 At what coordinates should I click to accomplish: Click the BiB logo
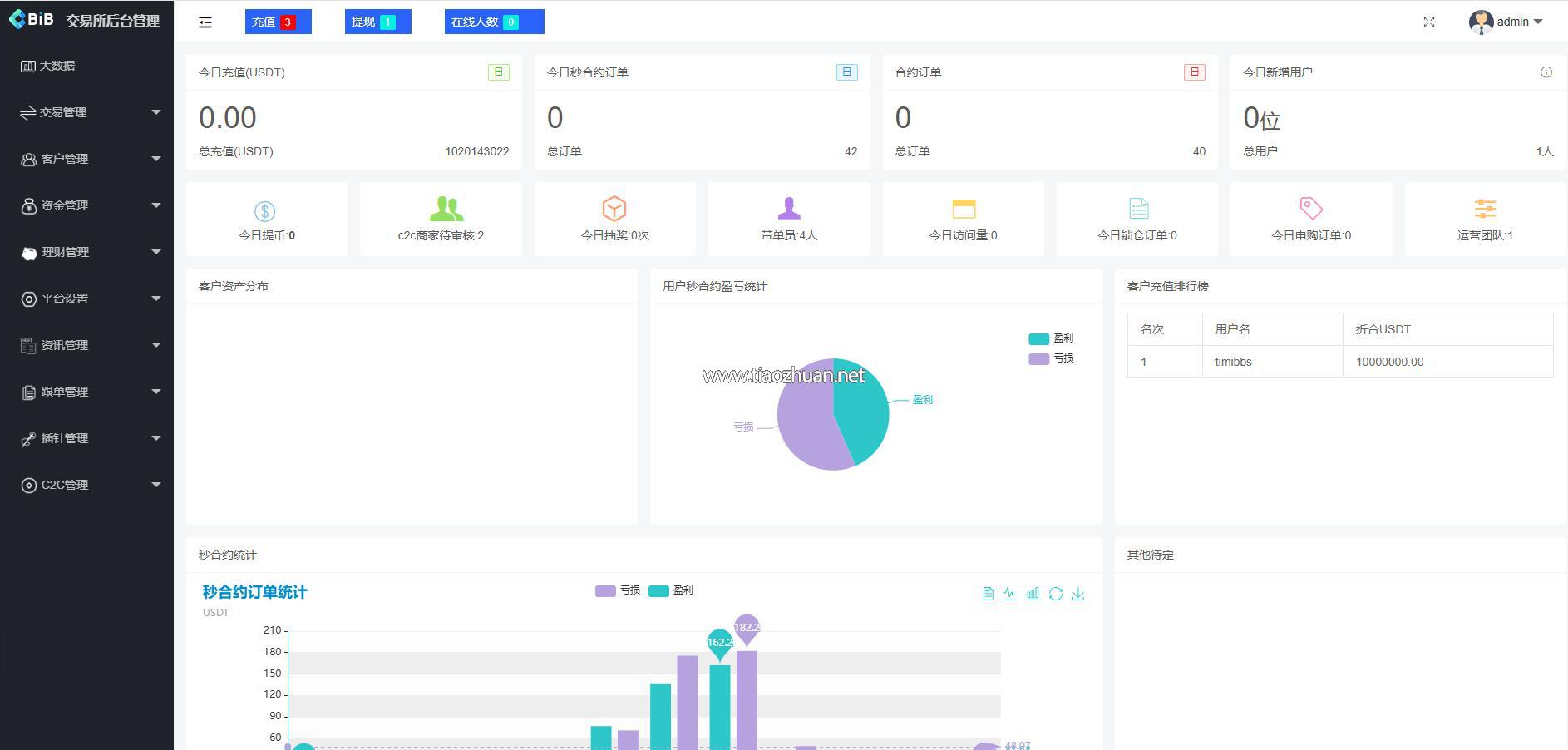coord(32,19)
